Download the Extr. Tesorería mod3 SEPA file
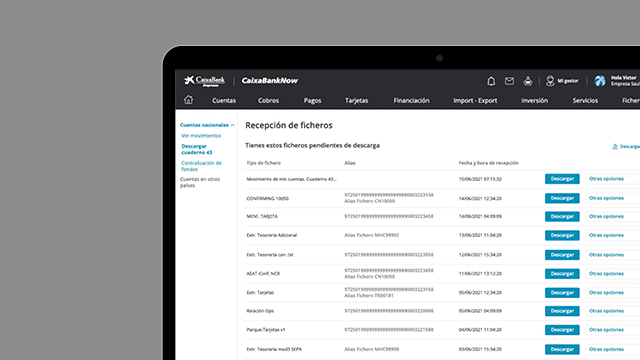This screenshot has height=360, width=640. (x=562, y=349)
